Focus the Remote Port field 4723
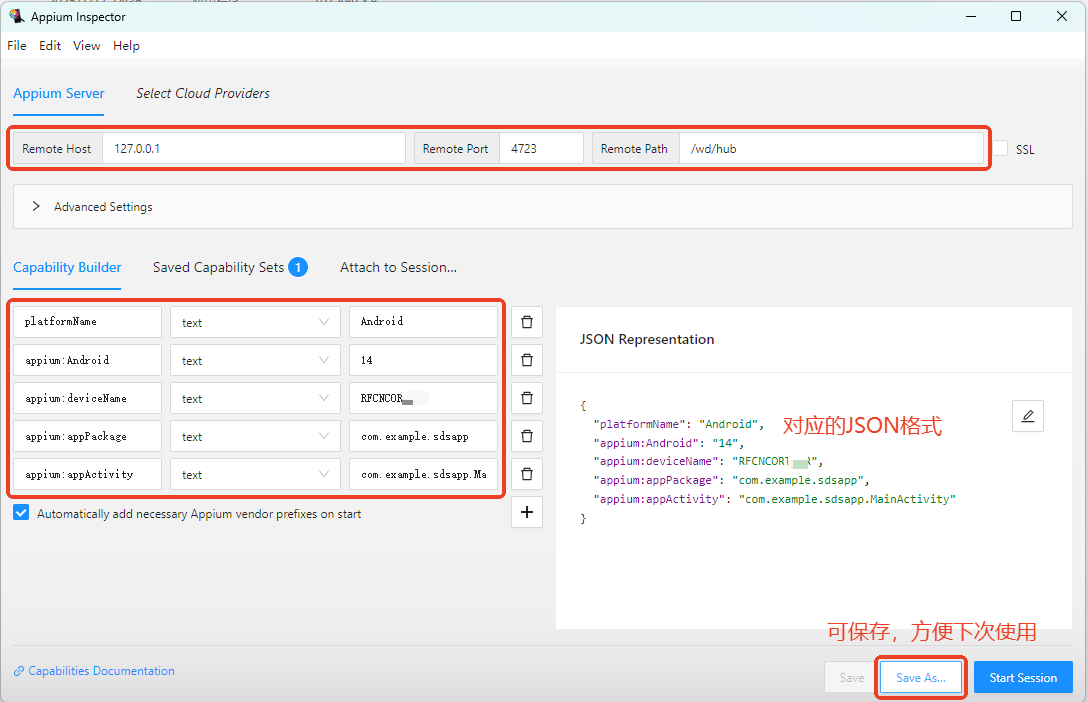Viewport: 1088px width, 702px height. click(541, 148)
